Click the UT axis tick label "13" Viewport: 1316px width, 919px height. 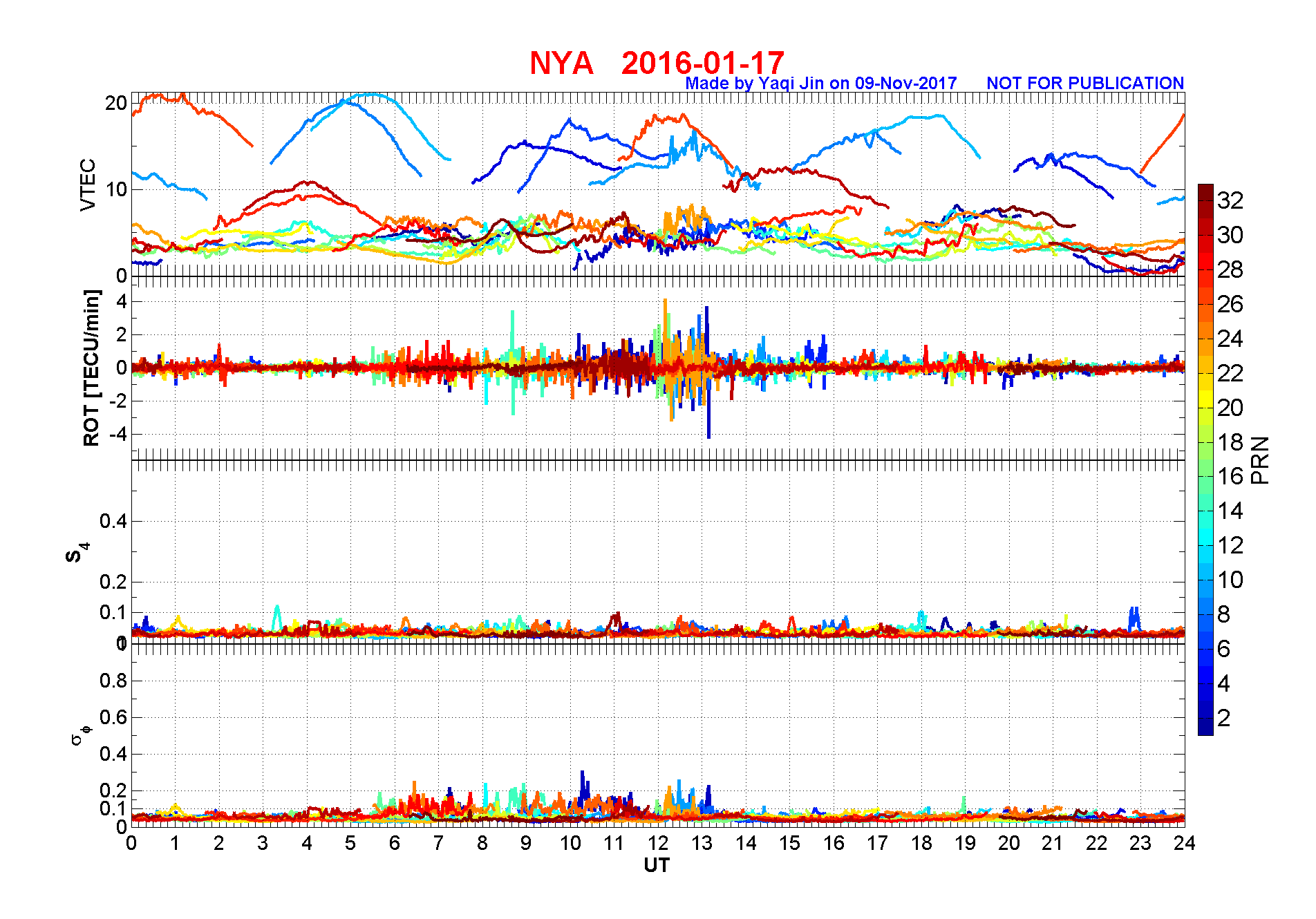(x=702, y=843)
